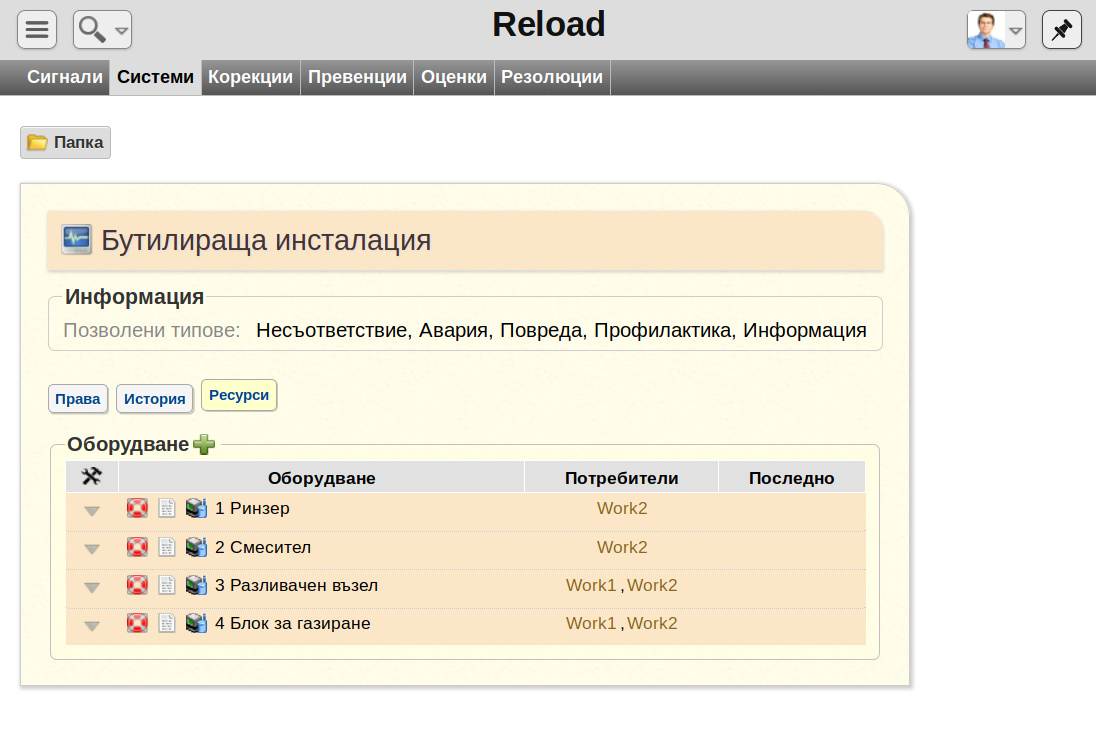Viewport: 1096px width, 737px height.
Task: Click lifebuoy icon in 1 Ринзер row
Action: [x=137, y=508]
